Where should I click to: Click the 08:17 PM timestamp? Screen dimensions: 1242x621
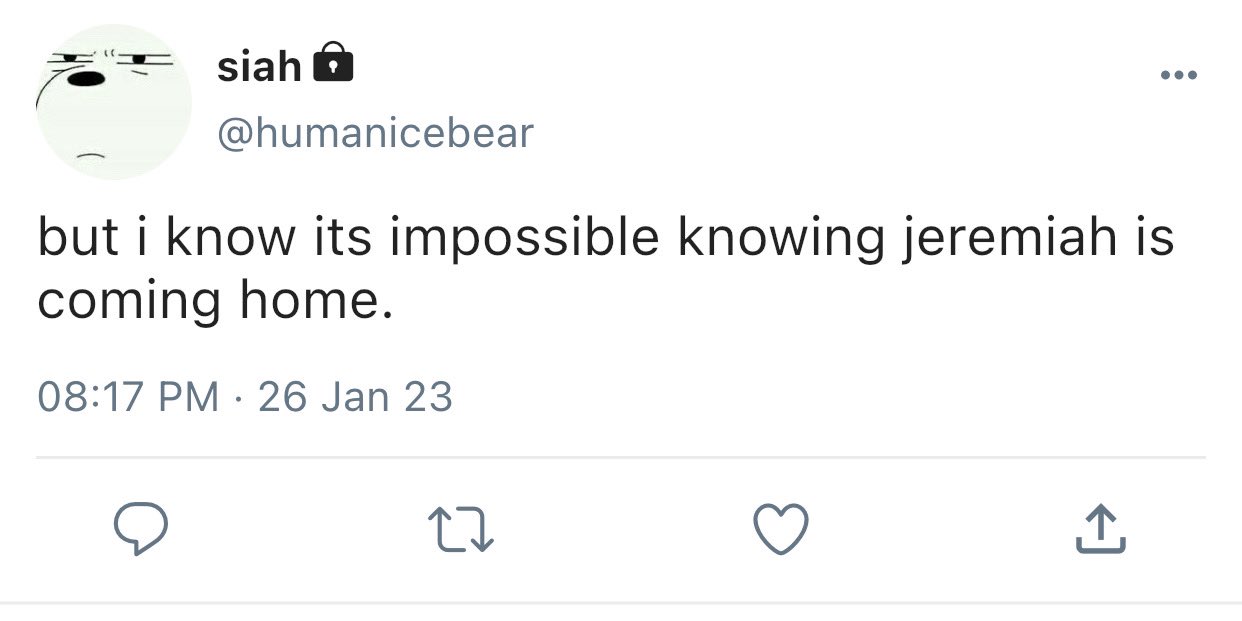click(128, 397)
